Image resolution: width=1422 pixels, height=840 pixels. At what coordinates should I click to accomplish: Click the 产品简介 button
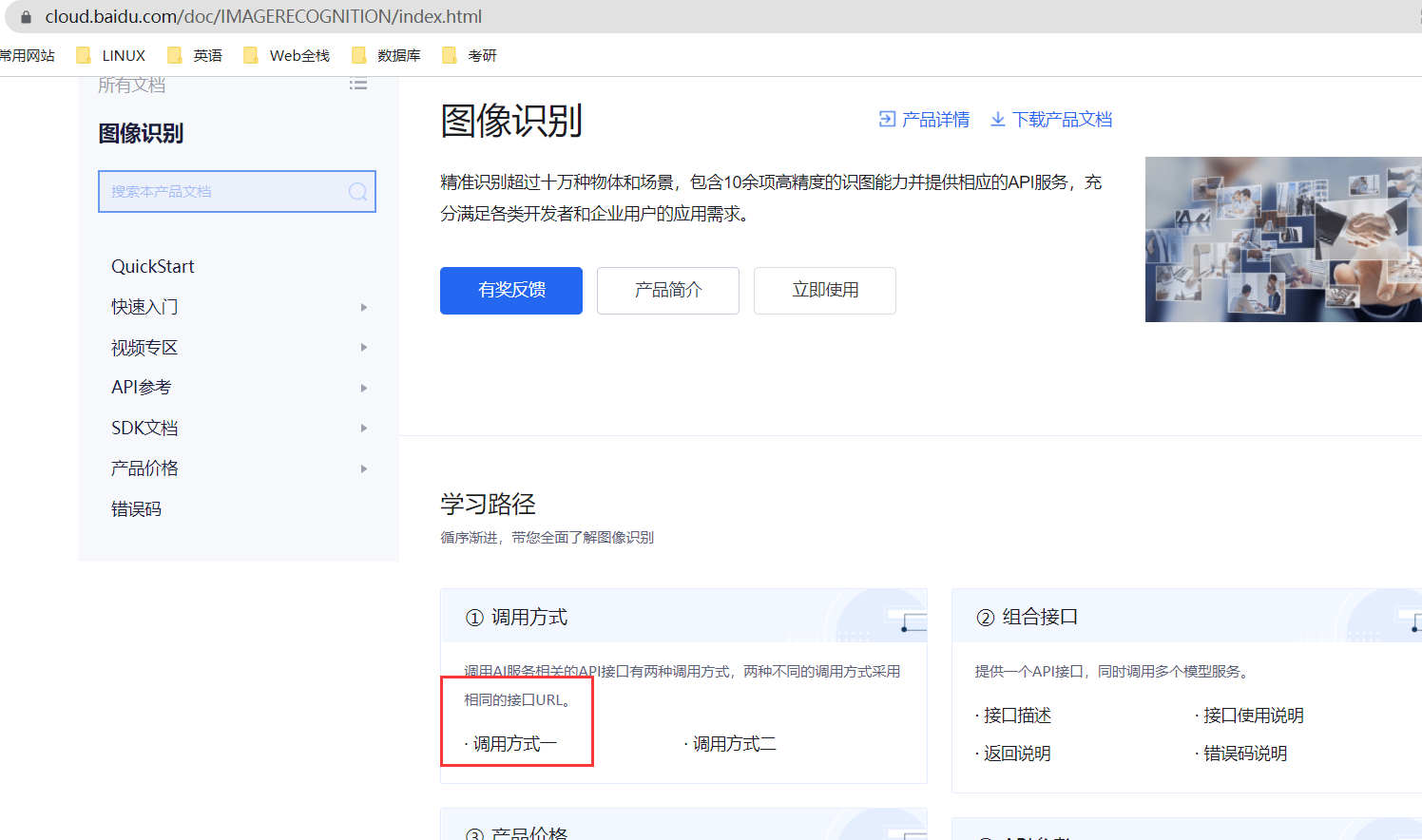[668, 290]
